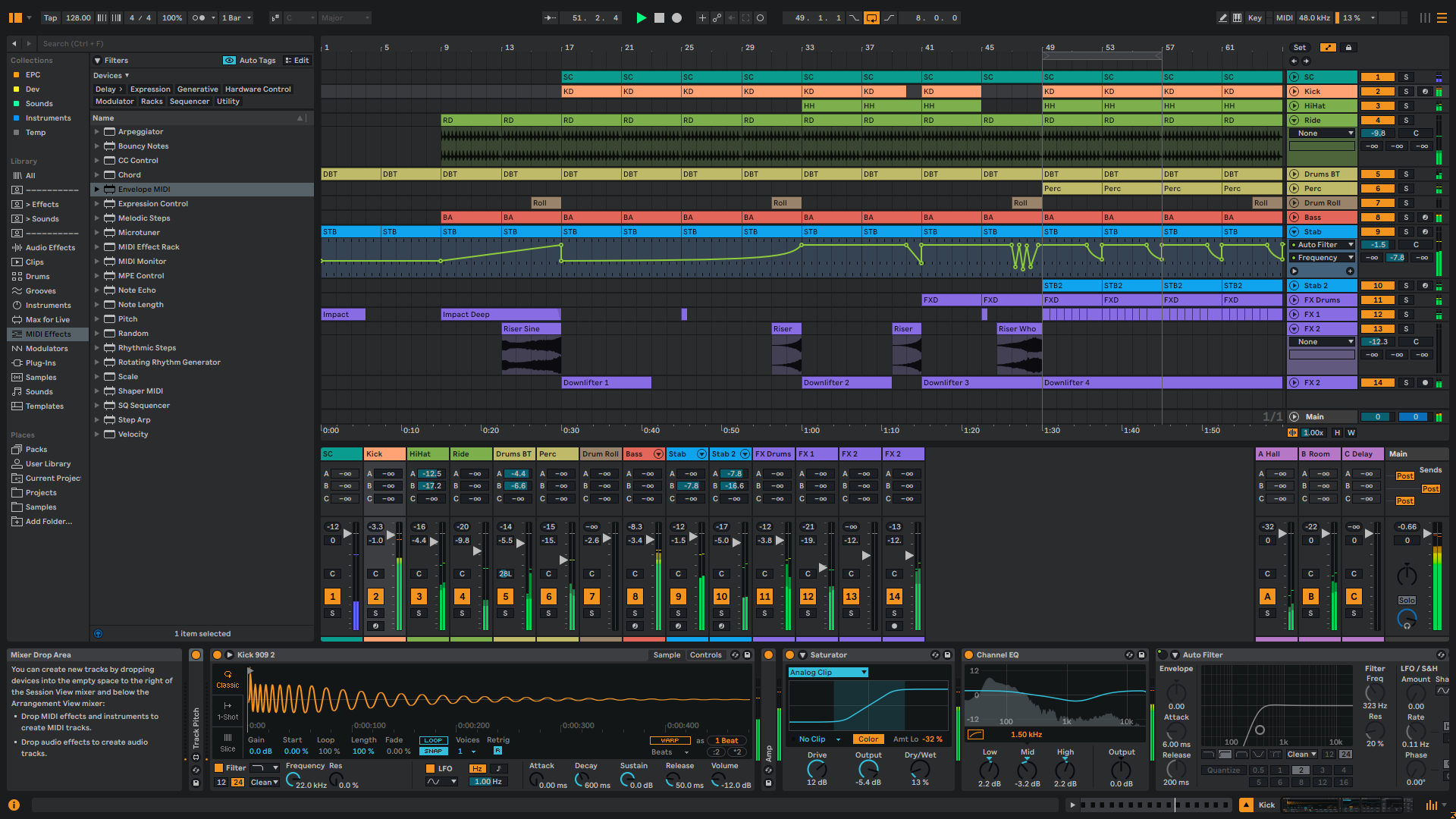This screenshot has width=1456, height=819.
Task: Toggle the Key mapping mode button
Action: click(1255, 17)
